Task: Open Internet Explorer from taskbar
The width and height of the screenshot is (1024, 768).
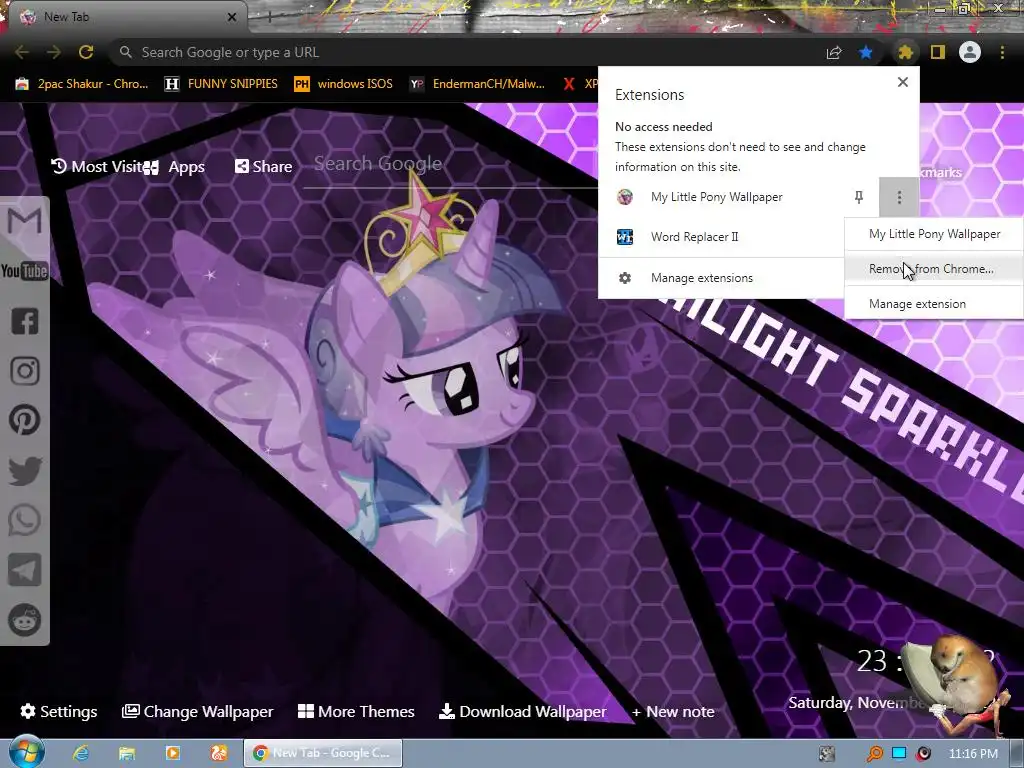Action: coord(81,753)
